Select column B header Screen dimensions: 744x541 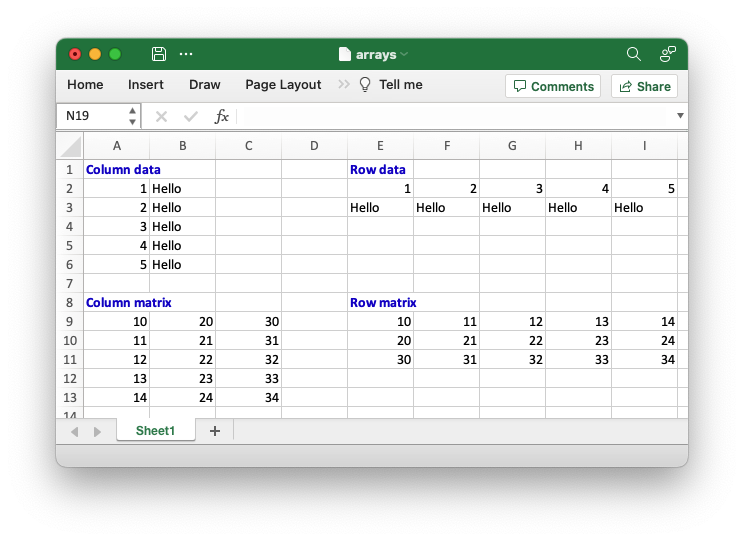click(x=183, y=146)
